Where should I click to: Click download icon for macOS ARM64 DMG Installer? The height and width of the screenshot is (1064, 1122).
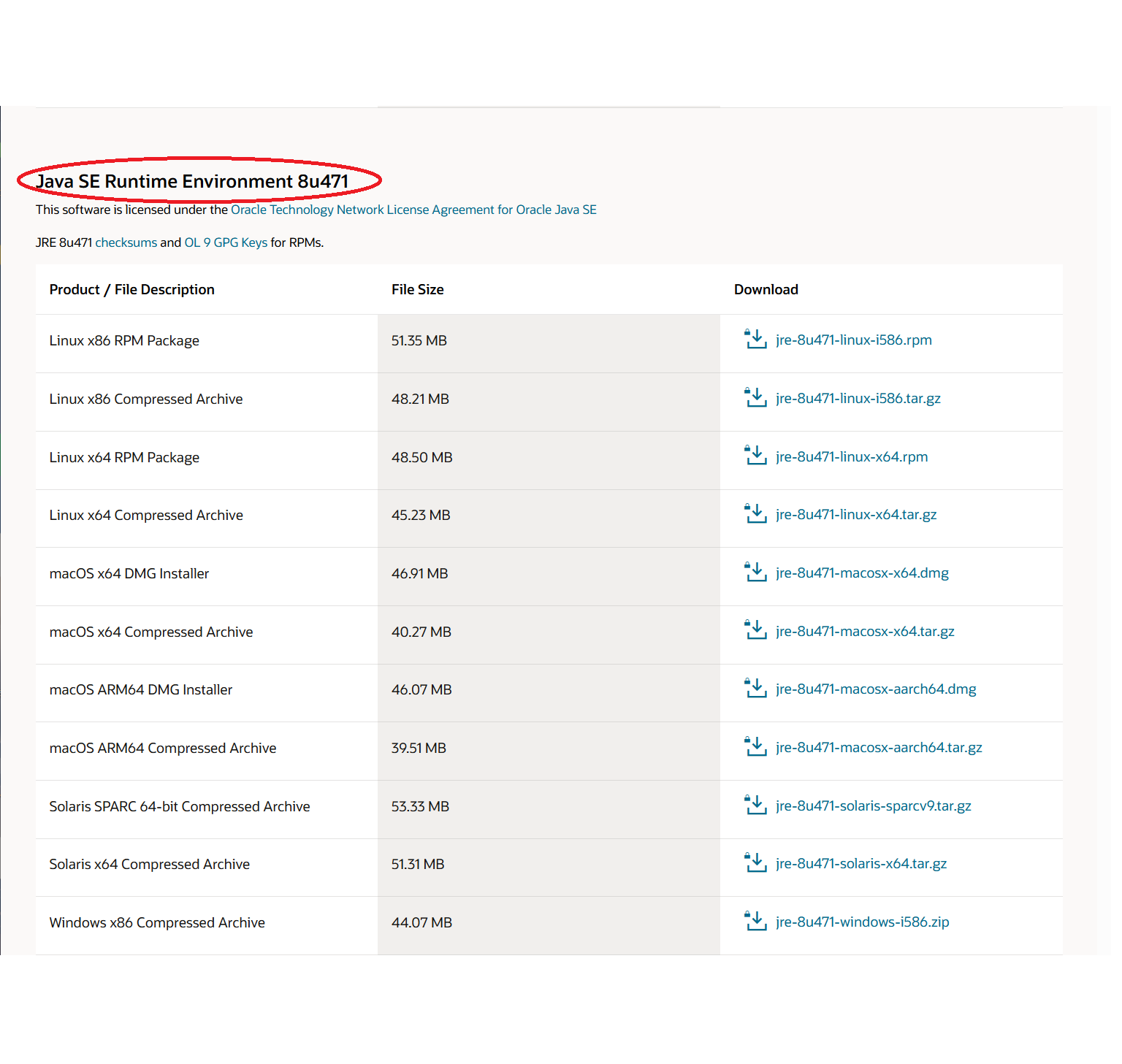[x=755, y=689]
